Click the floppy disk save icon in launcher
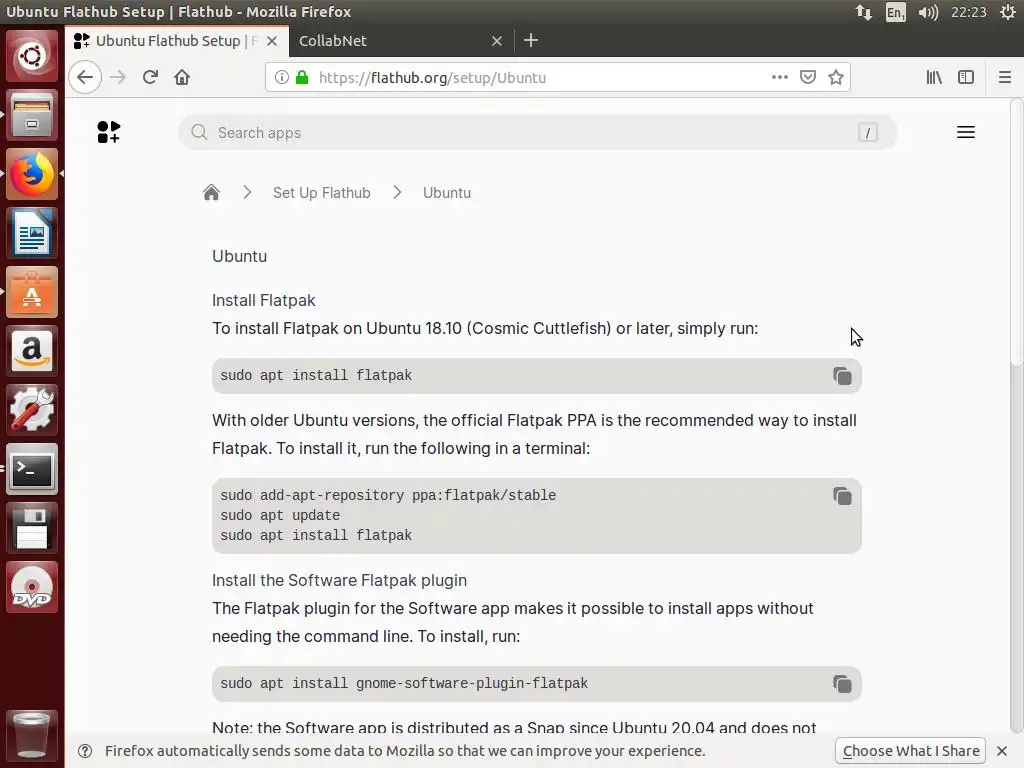The width and height of the screenshot is (1024, 768). tap(31, 528)
